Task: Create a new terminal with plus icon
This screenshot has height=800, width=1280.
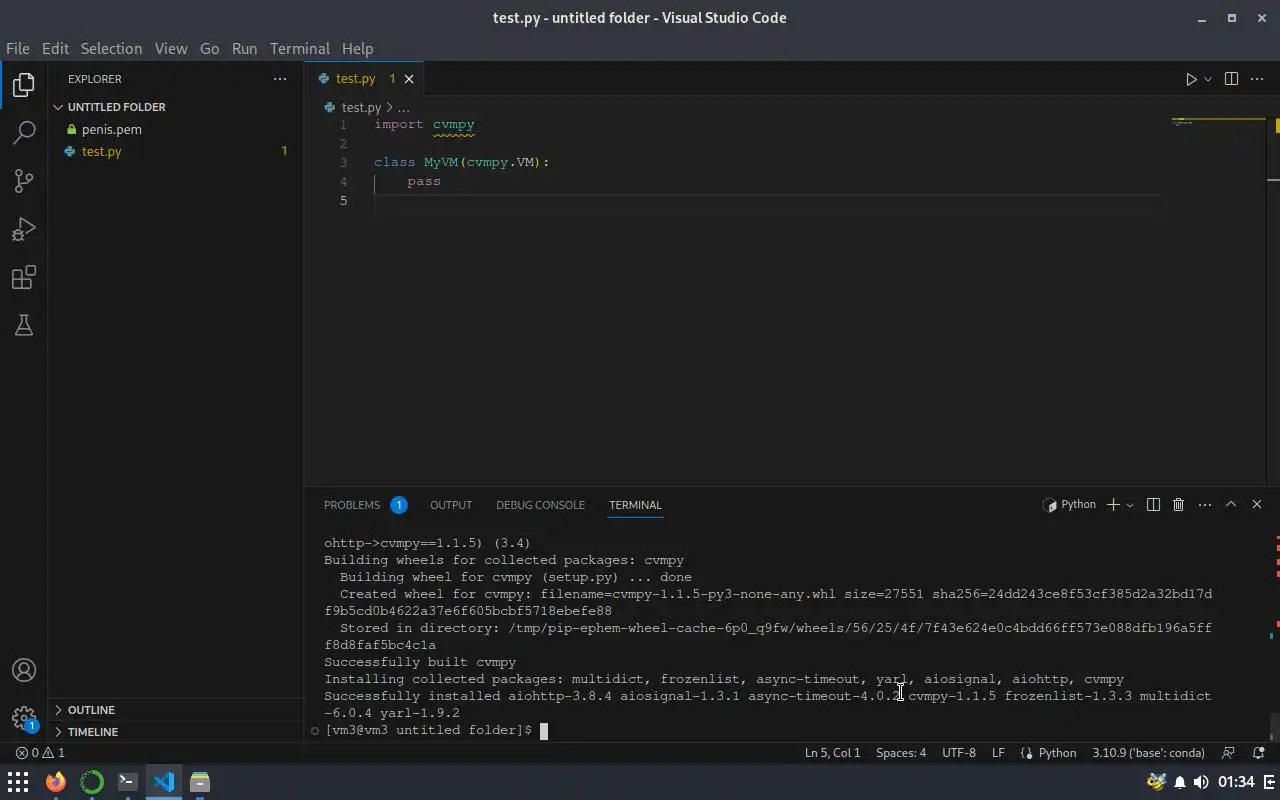Action: click(x=1113, y=505)
